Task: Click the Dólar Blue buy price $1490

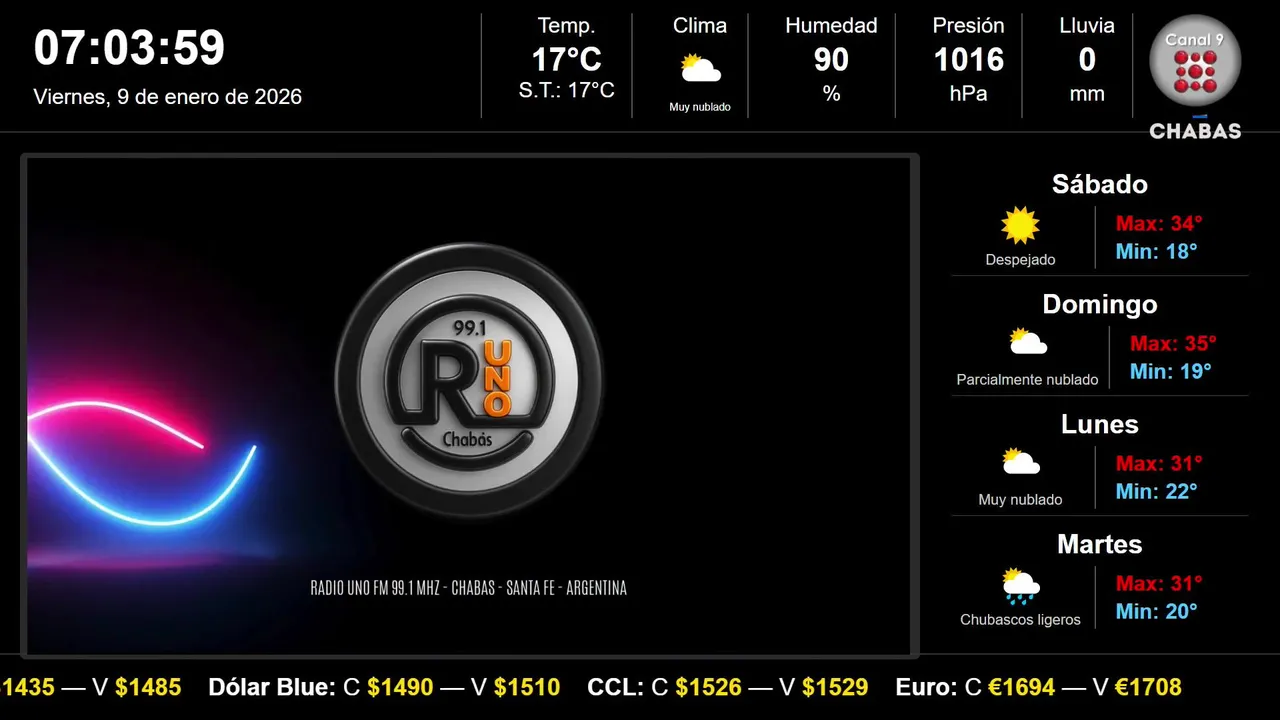Action: tap(400, 687)
